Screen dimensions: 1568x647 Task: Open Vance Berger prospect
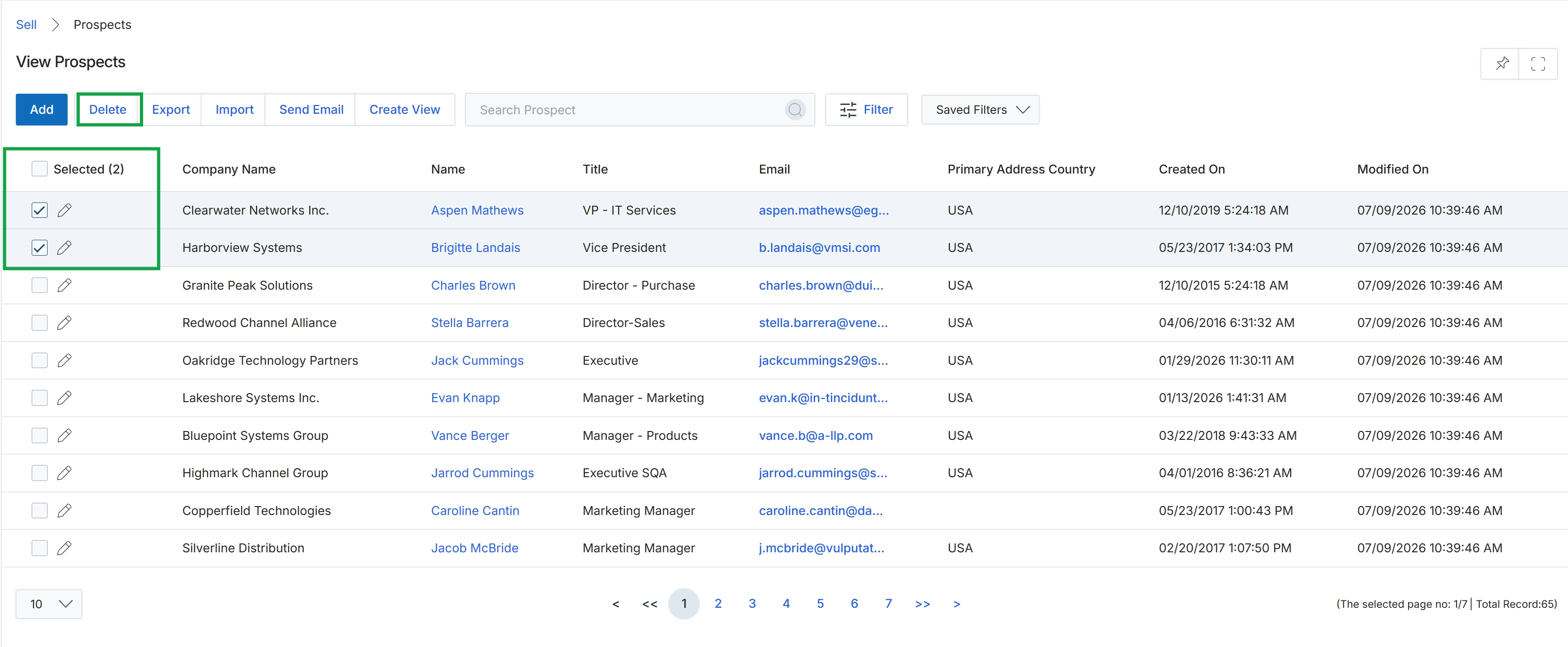[x=470, y=436]
